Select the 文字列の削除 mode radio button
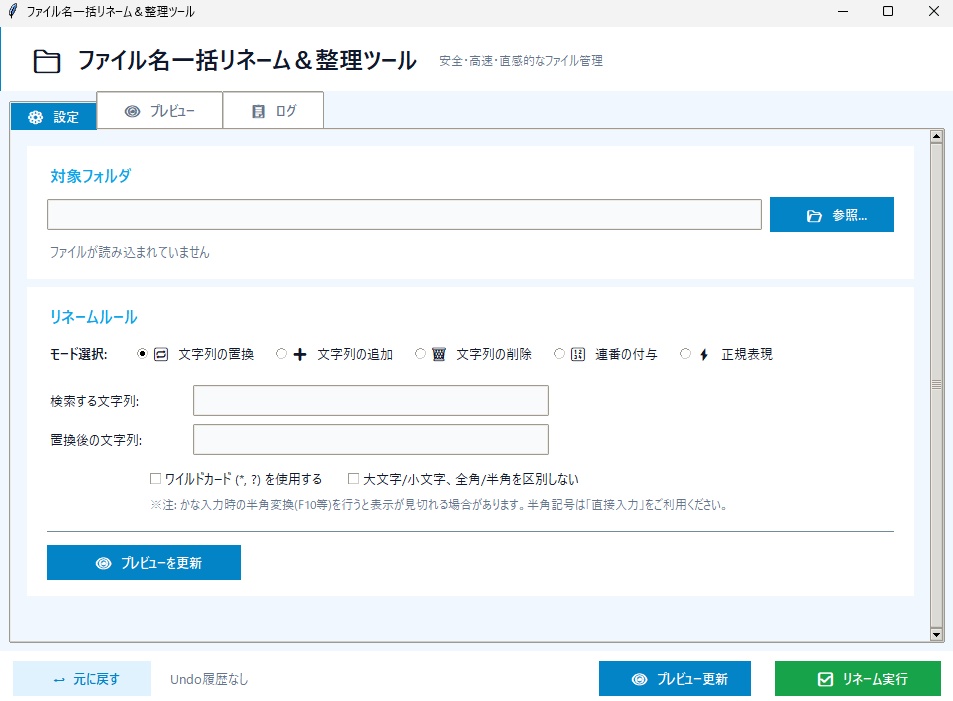This screenshot has width=953, height=701. click(x=420, y=353)
